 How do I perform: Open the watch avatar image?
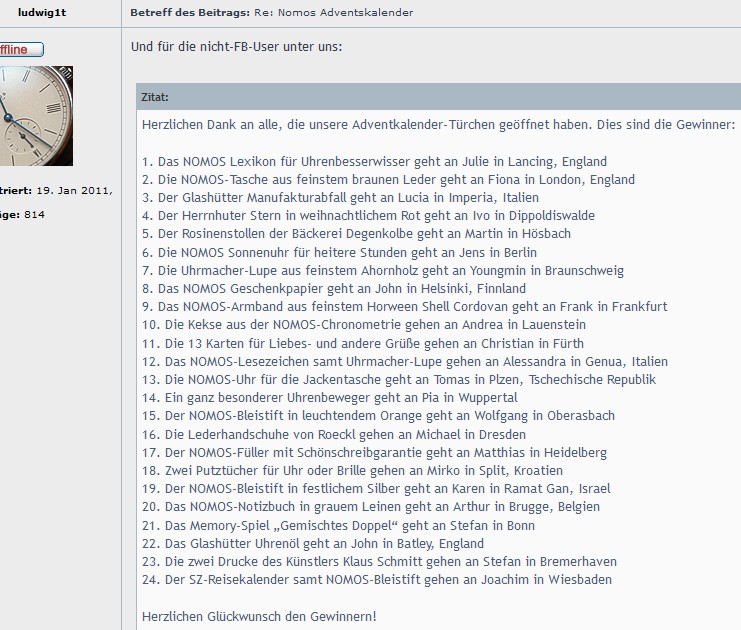tap(36, 116)
